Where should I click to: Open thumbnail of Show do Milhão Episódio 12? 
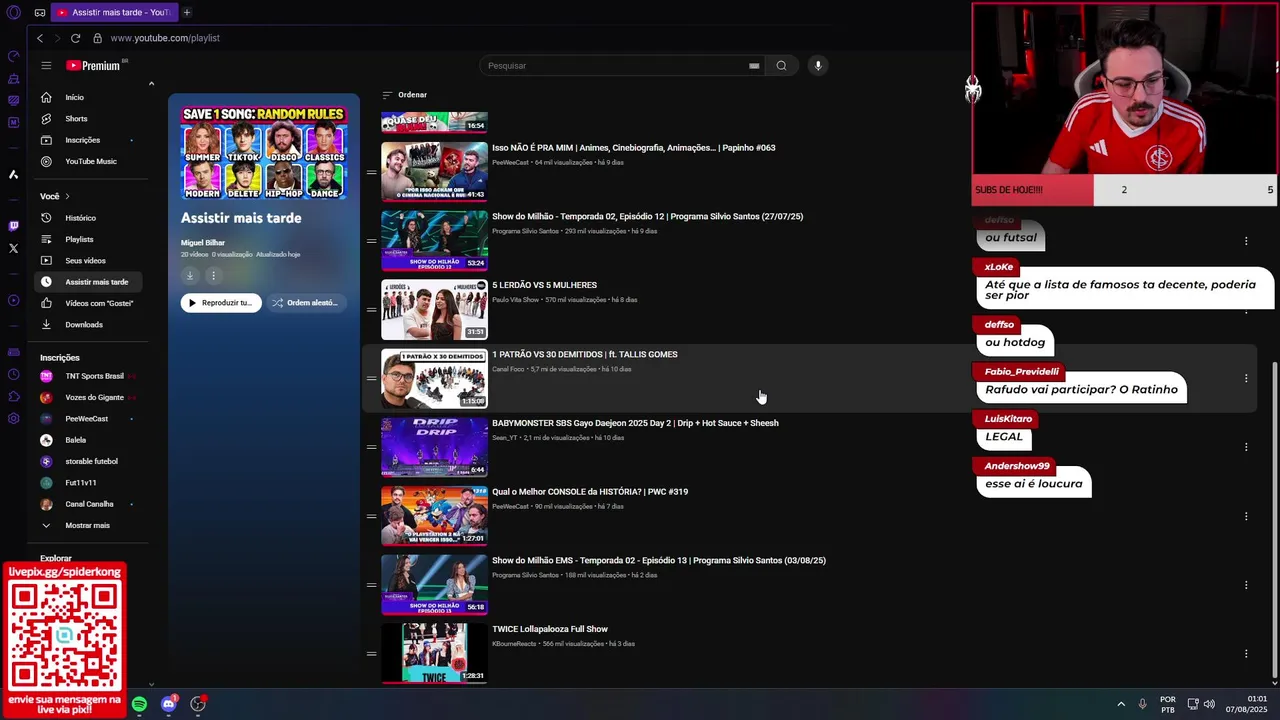click(434, 240)
